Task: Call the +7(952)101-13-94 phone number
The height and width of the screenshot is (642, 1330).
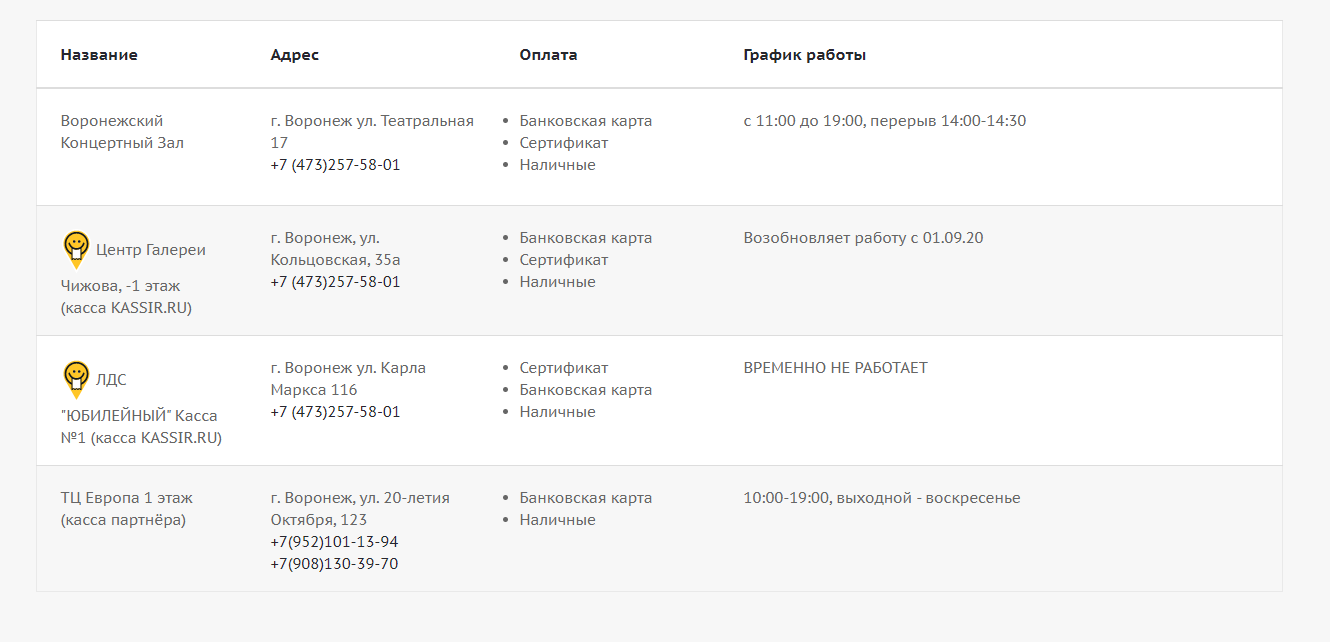Action: 334,542
